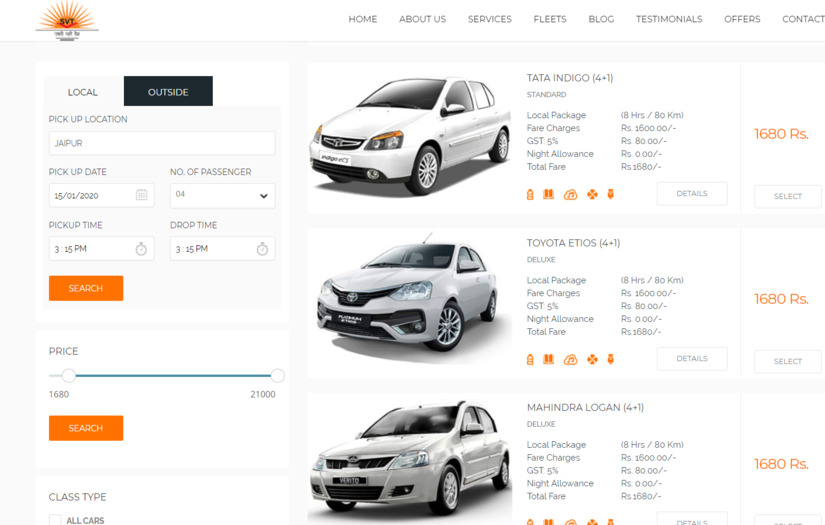This screenshot has width=825, height=525.
Task: Click the fan icon for Toyota Etios
Action: [592, 360]
